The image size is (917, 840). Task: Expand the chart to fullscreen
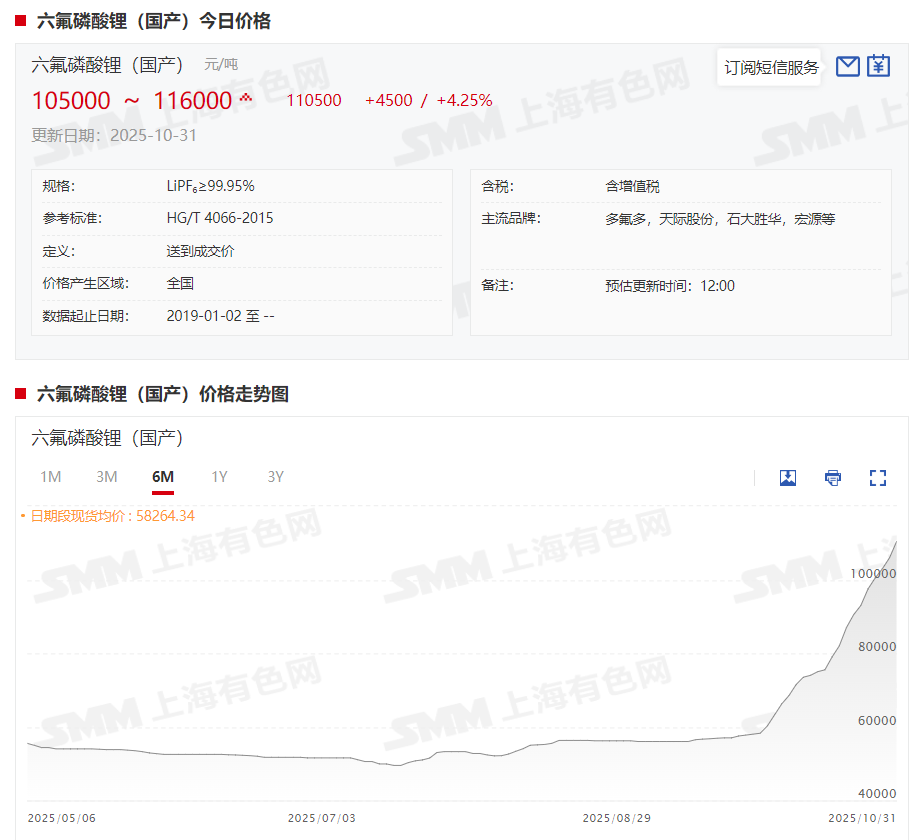tap(877, 477)
